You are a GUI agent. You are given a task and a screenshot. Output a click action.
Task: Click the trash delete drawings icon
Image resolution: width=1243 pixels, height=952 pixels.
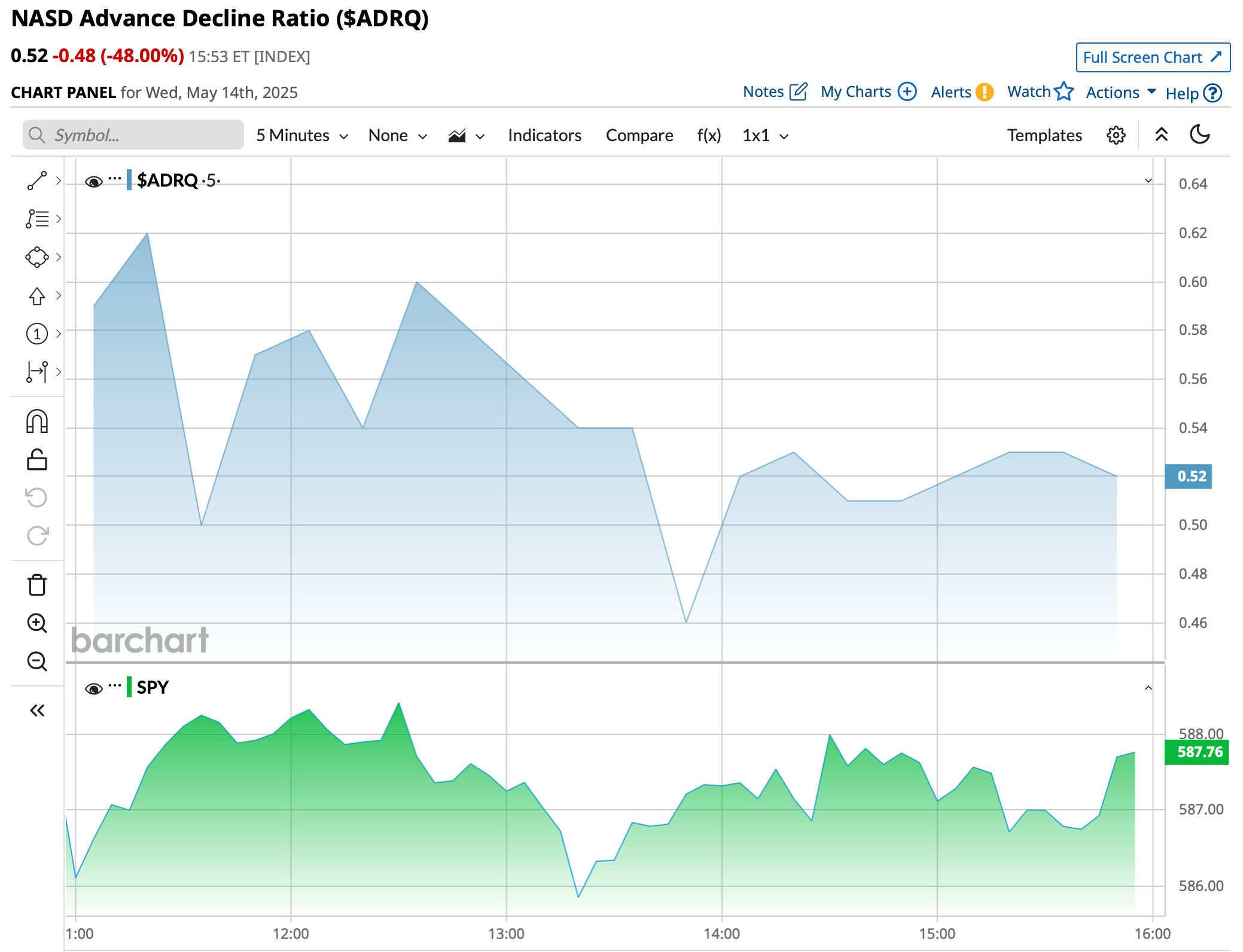tap(36, 585)
